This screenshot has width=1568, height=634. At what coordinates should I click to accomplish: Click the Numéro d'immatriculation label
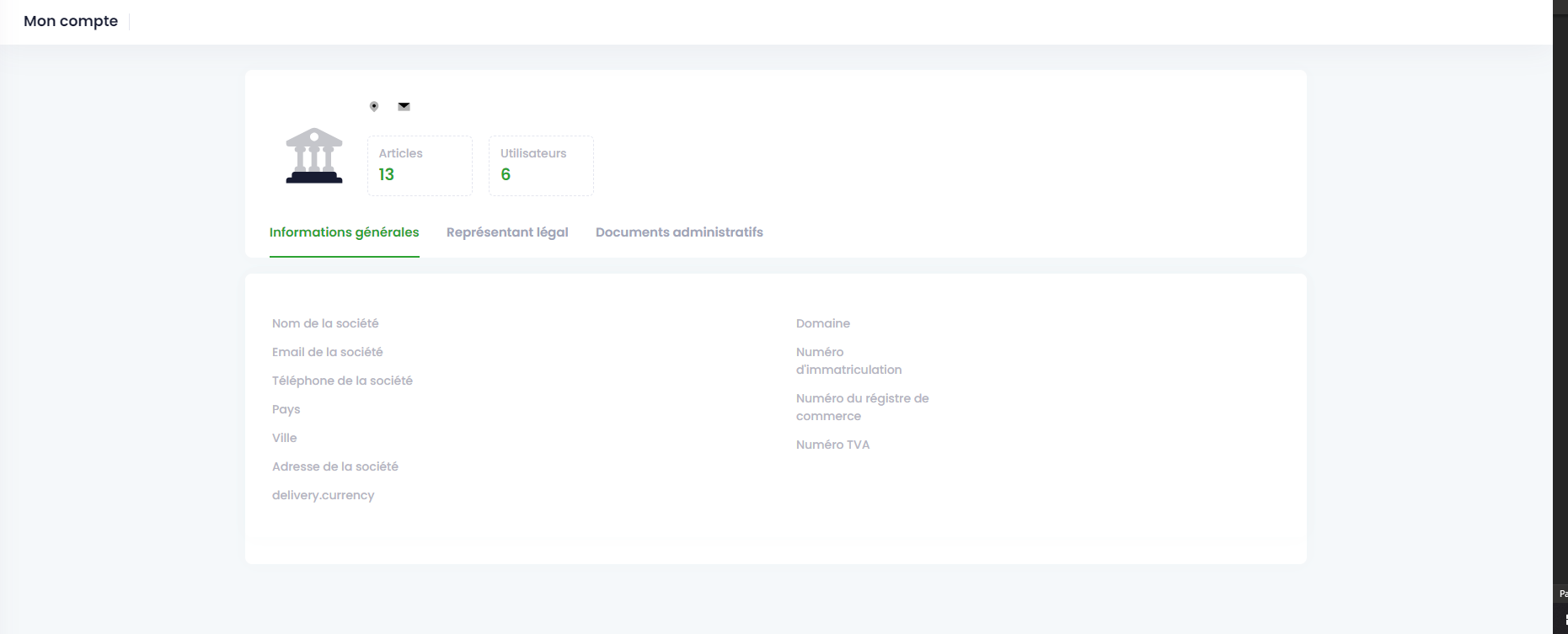[x=848, y=360]
